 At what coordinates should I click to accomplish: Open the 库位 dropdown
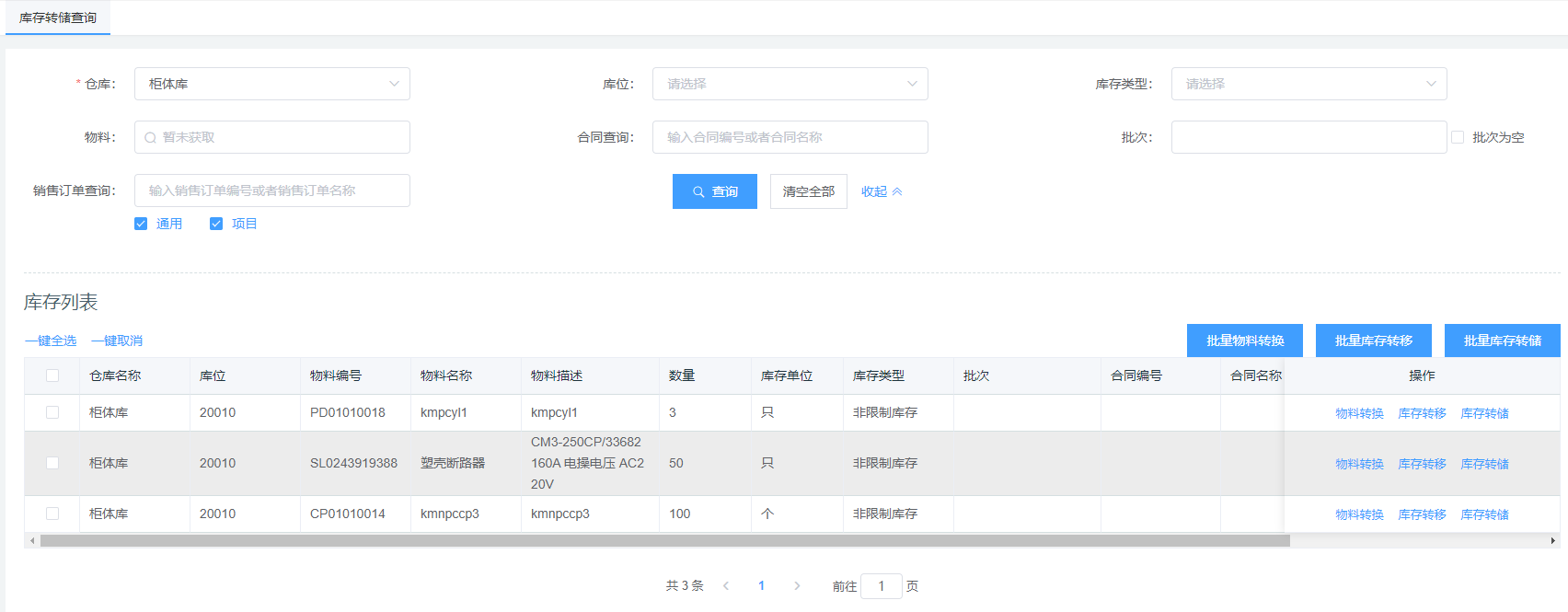click(790, 84)
